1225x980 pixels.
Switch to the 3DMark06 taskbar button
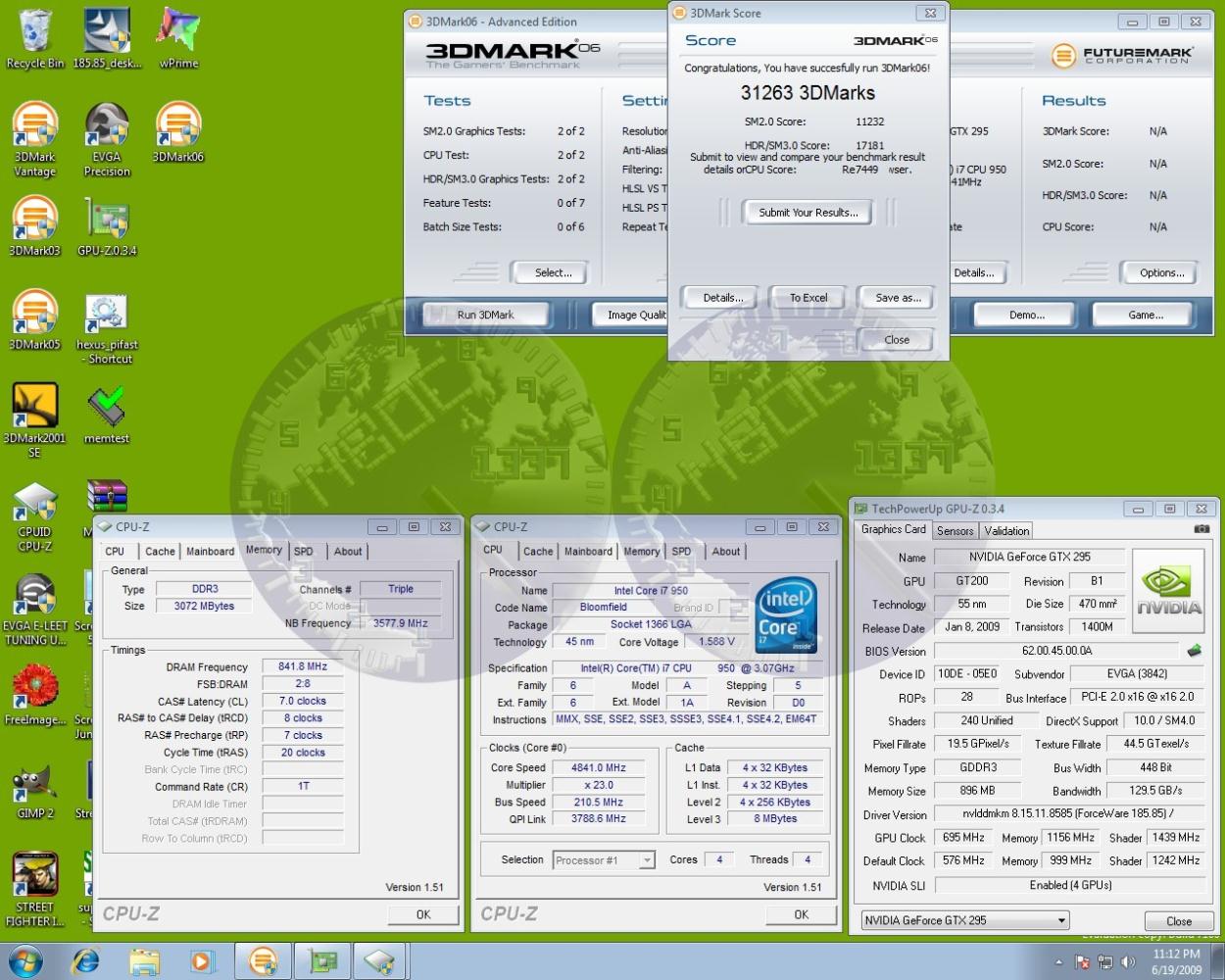click(263, 961)
